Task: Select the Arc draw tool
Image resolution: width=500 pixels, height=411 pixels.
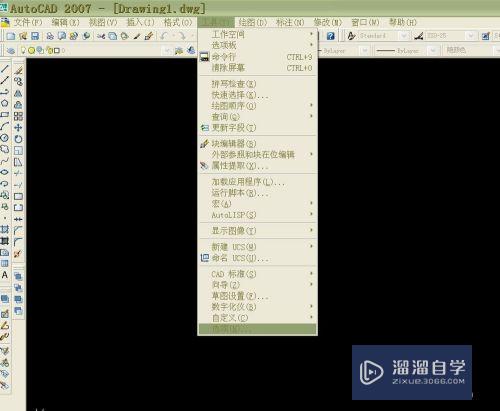Action: (5, 126)
